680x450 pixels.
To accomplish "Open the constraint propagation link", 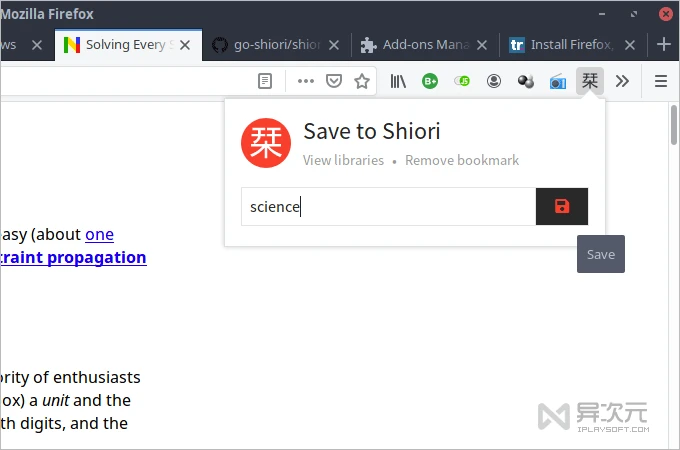I will point(73,258).
